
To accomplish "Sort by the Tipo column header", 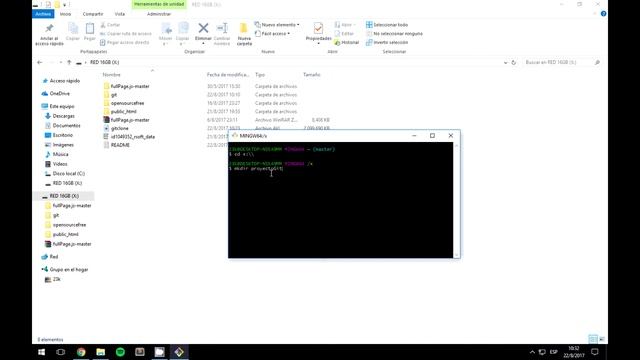I will point(260,75).
